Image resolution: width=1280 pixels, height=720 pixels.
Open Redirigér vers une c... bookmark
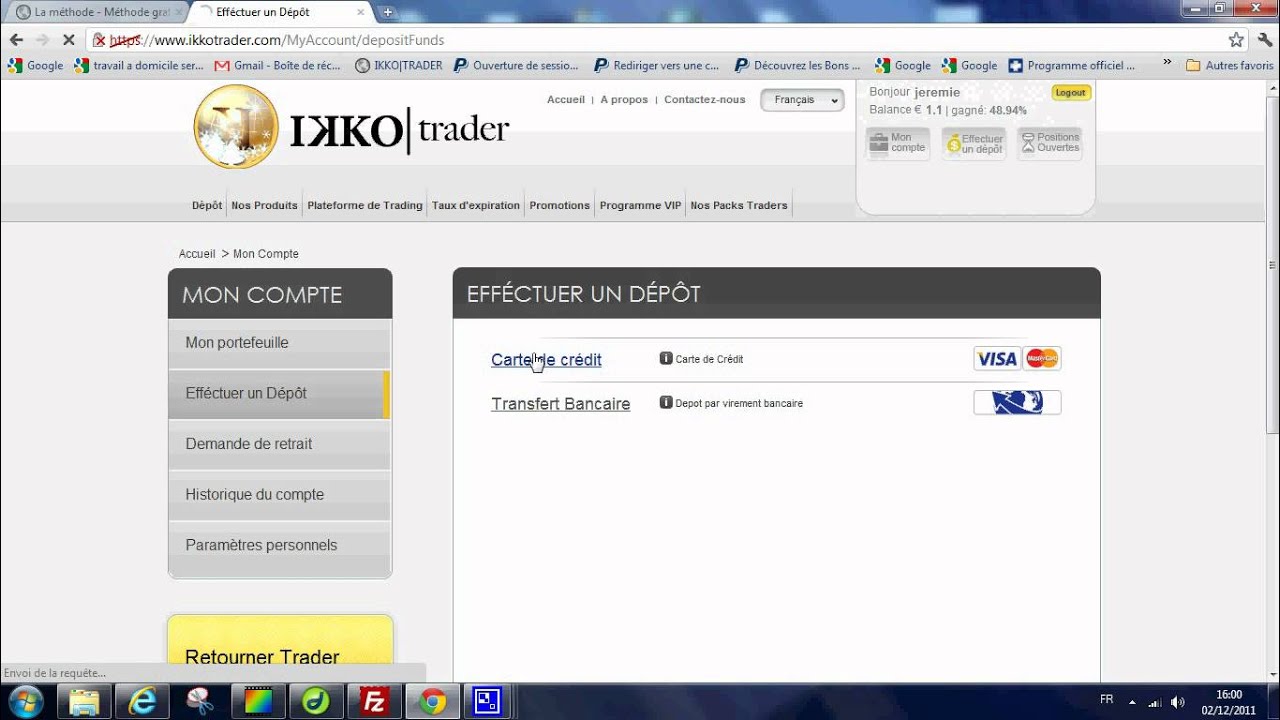[x=657, y=65]
